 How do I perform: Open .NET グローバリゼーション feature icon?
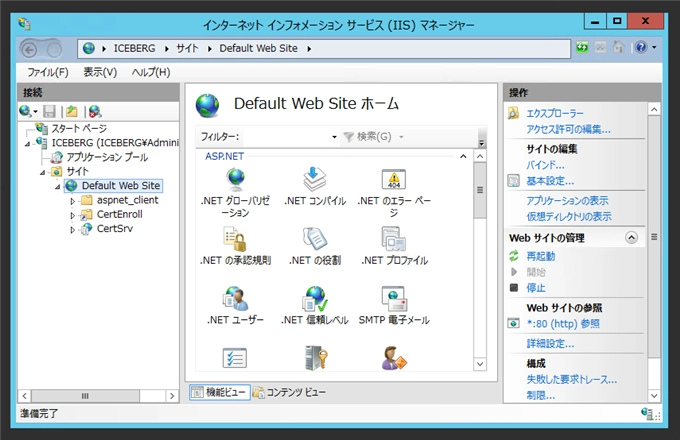[235, 179]
